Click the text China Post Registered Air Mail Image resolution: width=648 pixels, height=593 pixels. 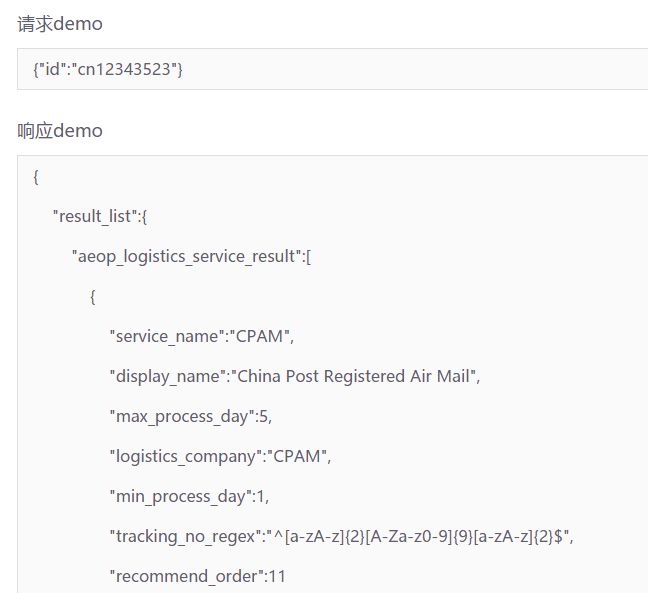click(x=353, y=376)
